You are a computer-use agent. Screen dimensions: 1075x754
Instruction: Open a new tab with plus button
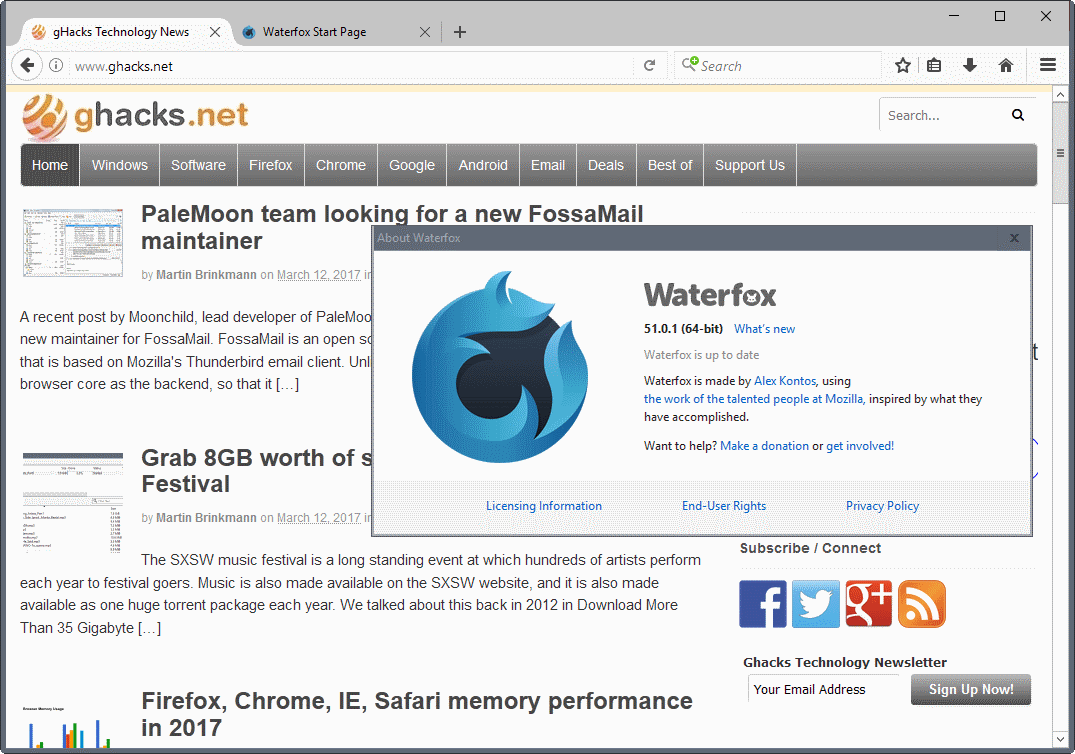(459, 32)
